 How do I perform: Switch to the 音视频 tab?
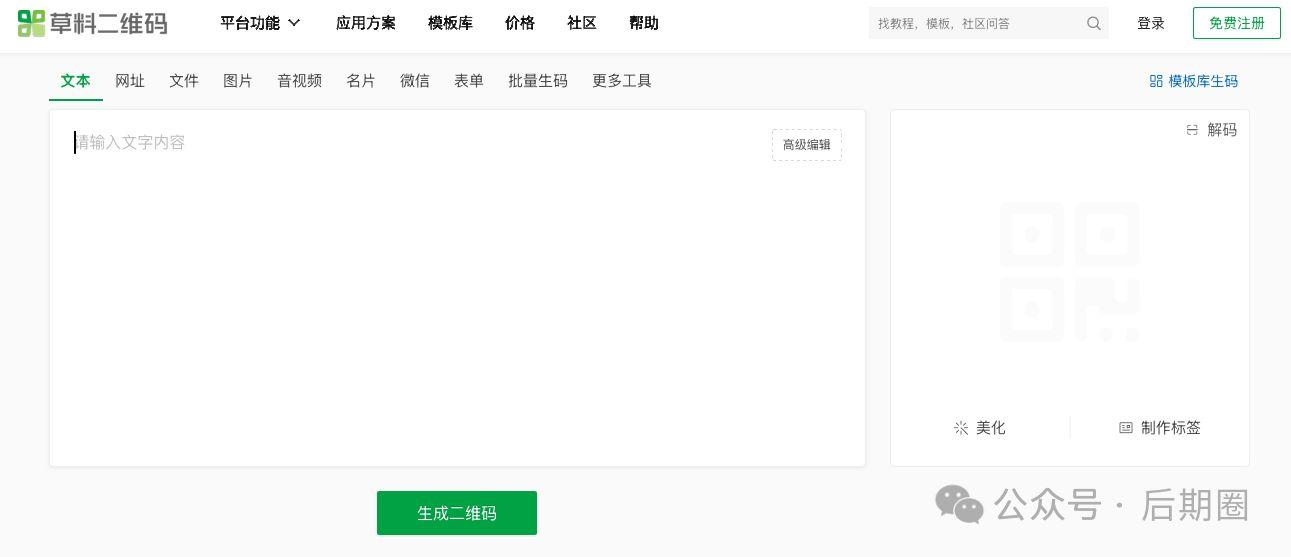(300, 81)
